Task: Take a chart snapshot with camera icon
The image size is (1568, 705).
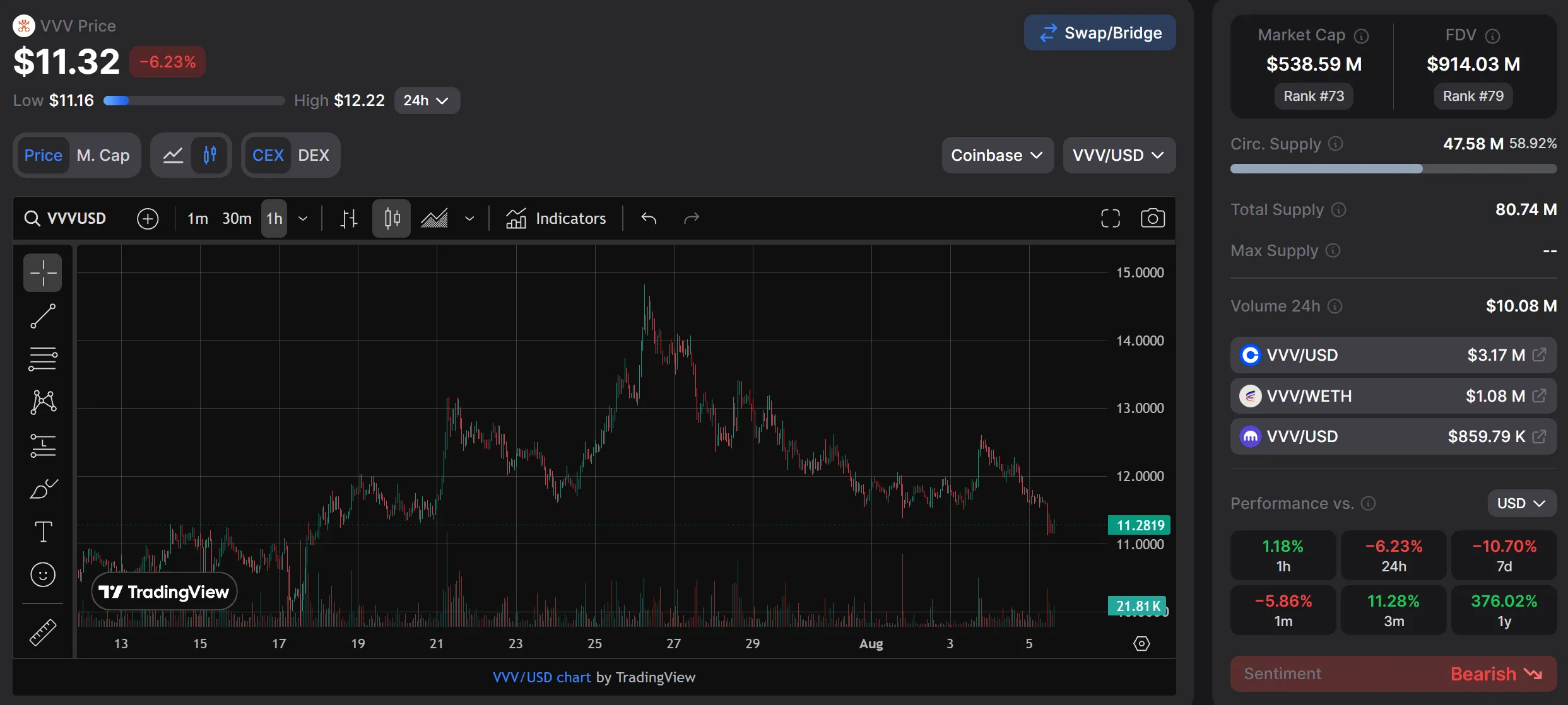Action: tap(1153, 218)
